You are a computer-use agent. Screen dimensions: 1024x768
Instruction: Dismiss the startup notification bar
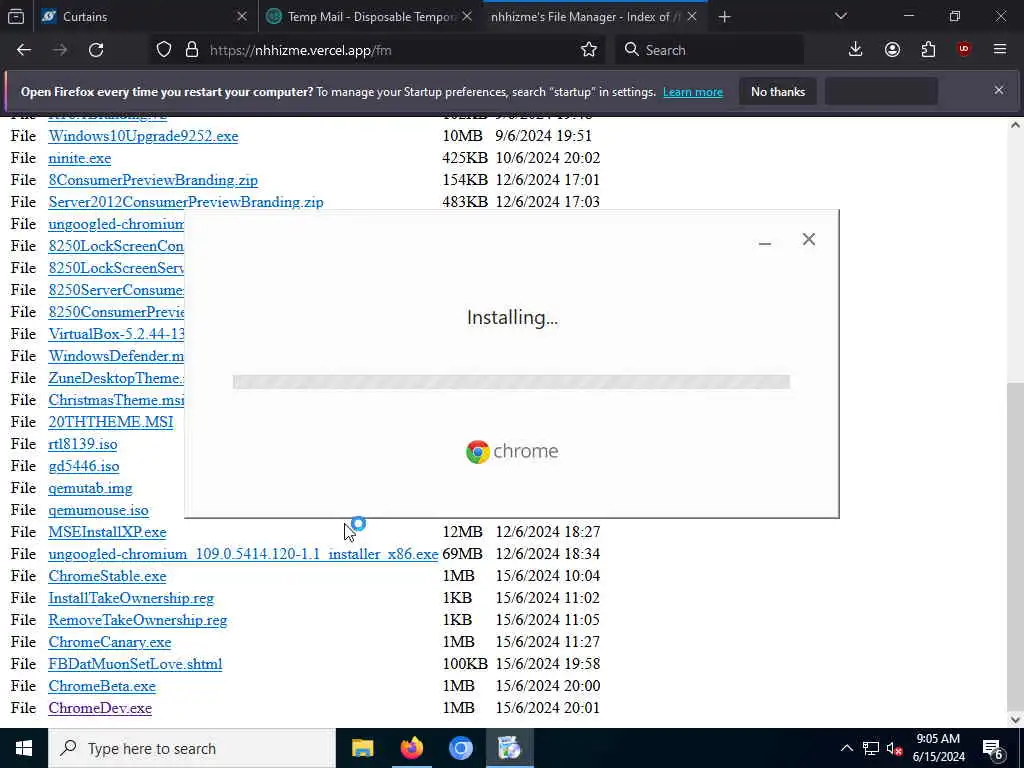[x=999, y=90]
